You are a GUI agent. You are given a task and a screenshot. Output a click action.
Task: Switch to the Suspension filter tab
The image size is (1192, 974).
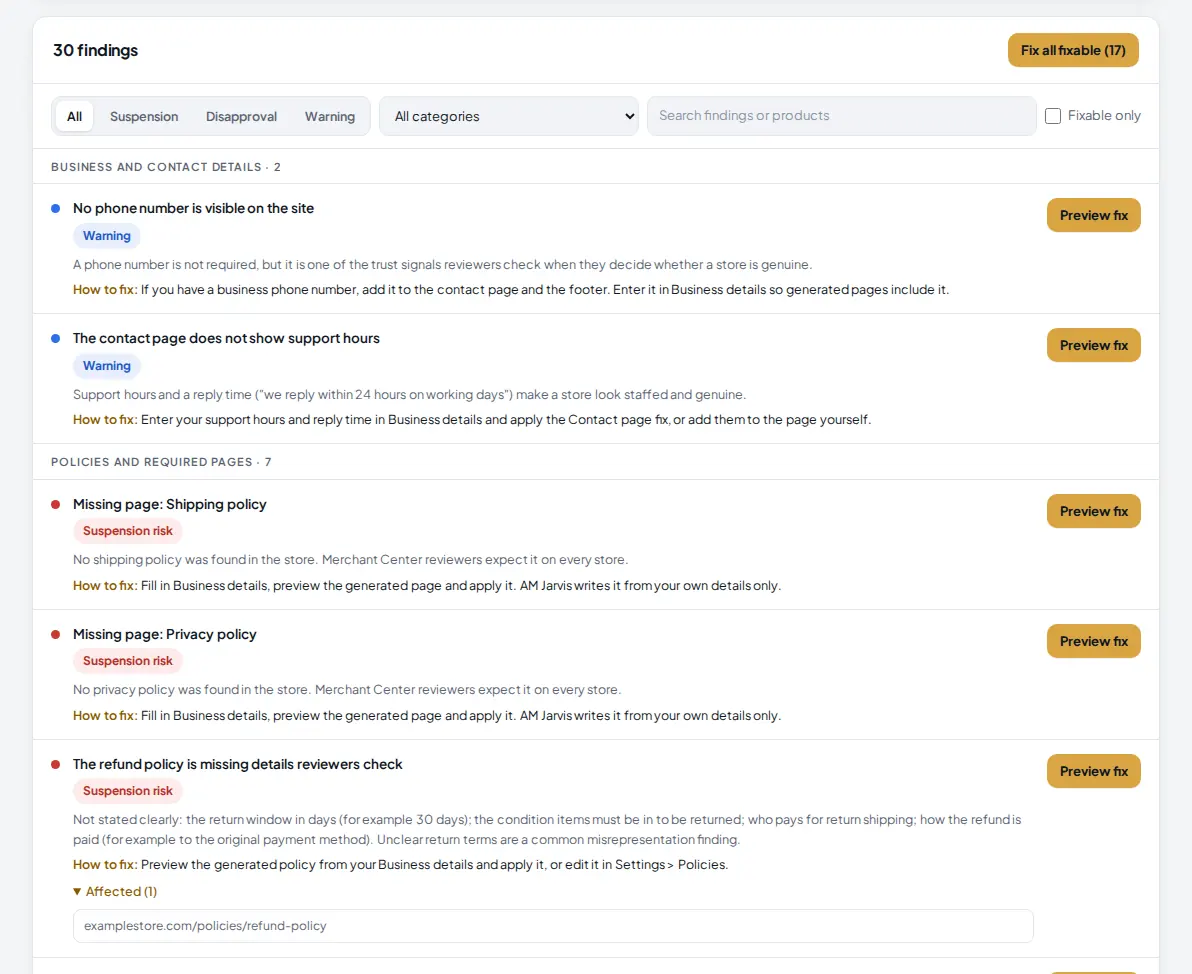[x=144, y=116]
